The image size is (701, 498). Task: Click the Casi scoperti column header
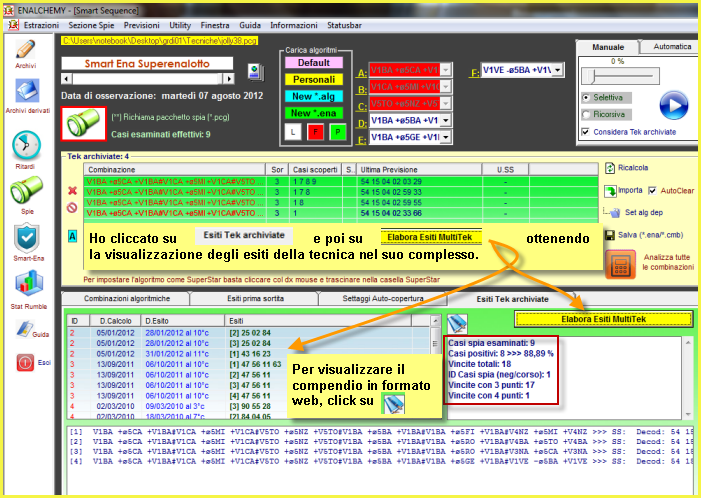315,169
